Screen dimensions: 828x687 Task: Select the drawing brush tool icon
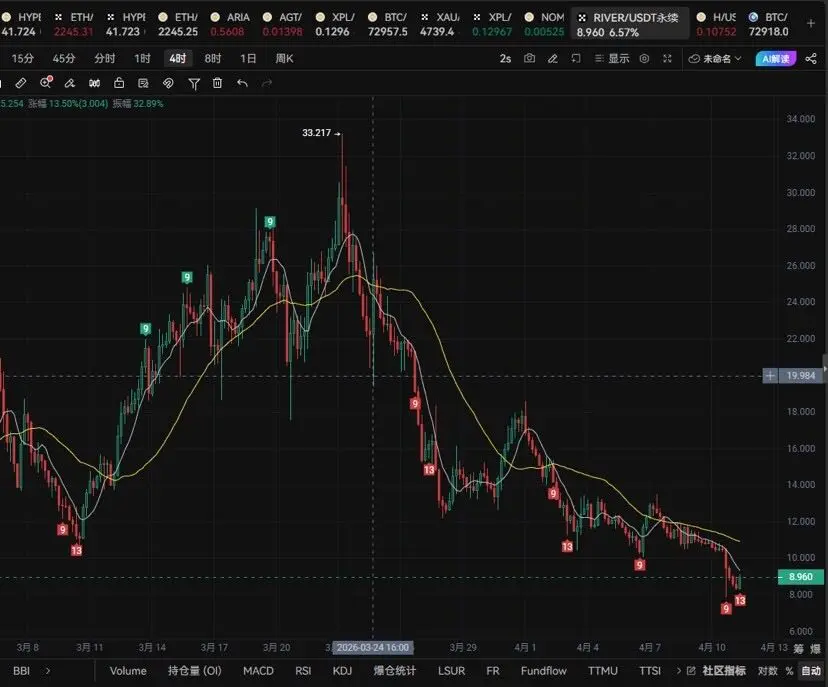[70, 83]
